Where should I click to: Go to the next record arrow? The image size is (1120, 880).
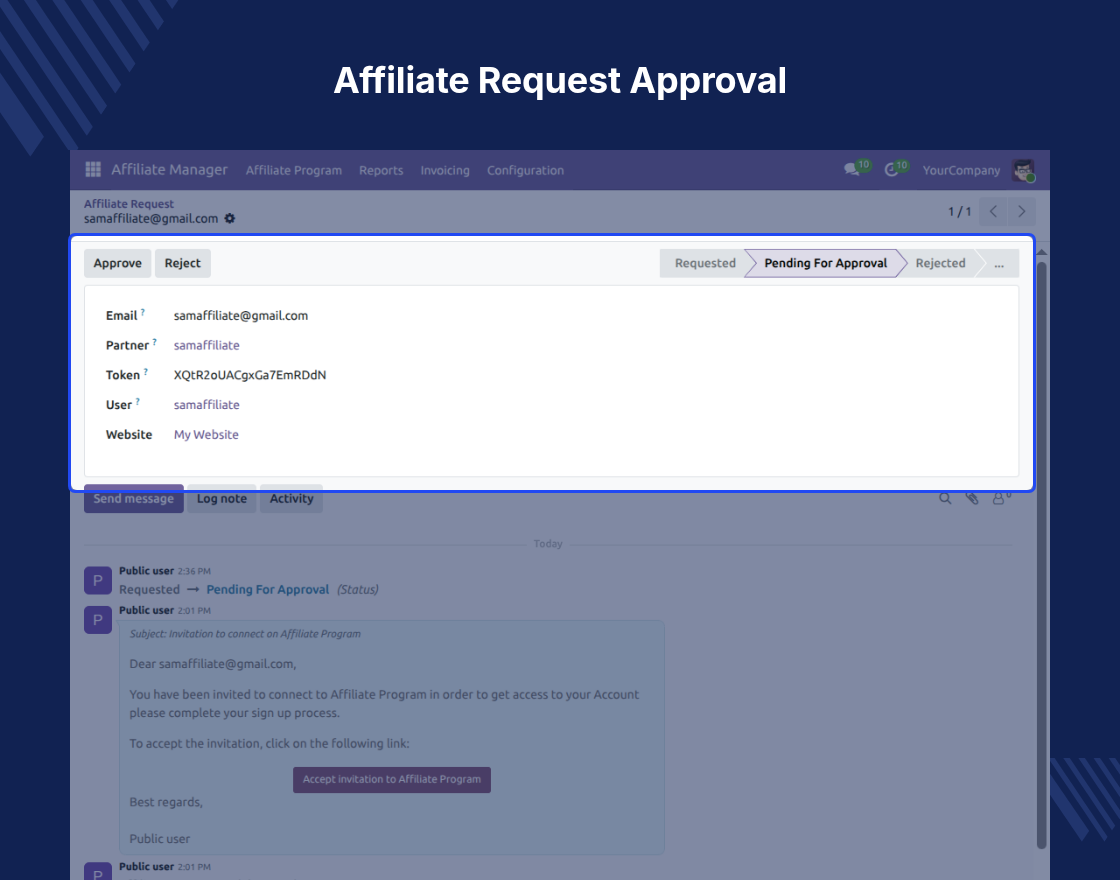(x=1021, y=211)
